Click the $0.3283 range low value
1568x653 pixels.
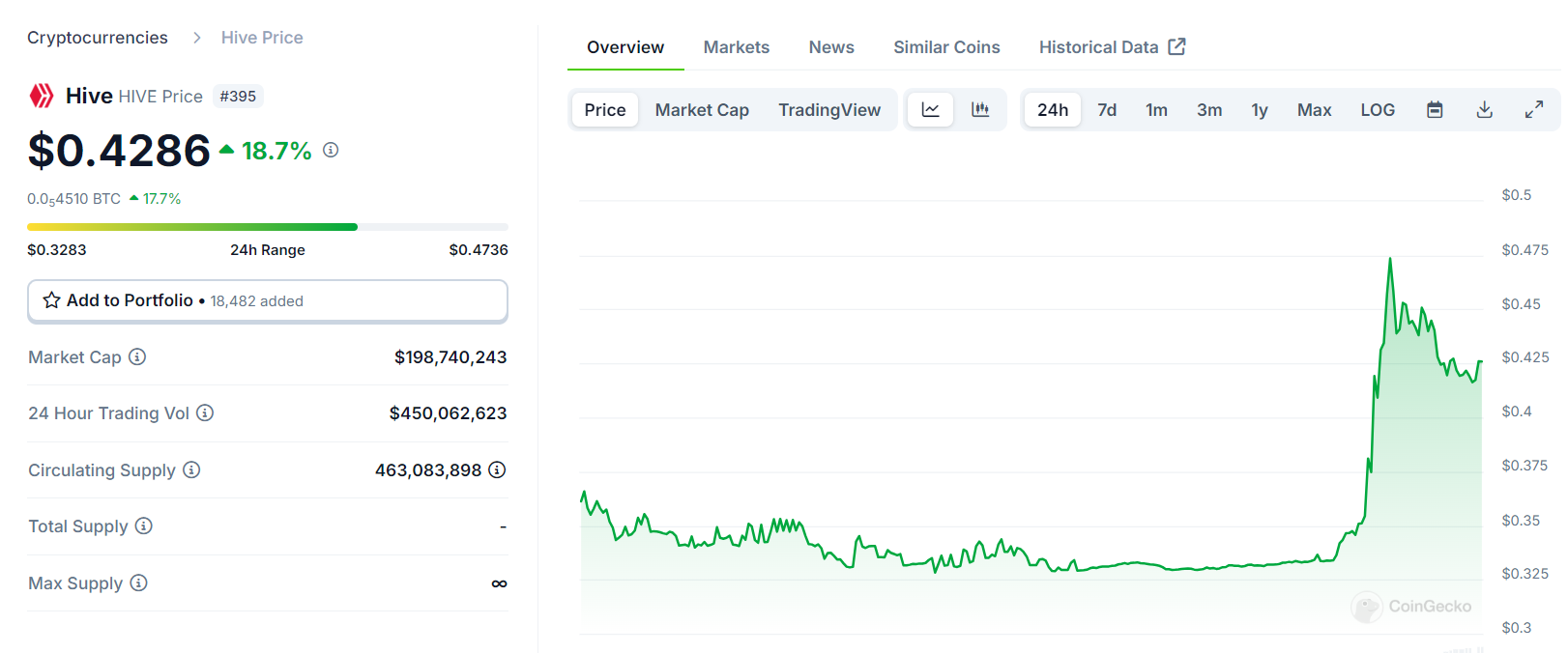click(x=57, y=249)
